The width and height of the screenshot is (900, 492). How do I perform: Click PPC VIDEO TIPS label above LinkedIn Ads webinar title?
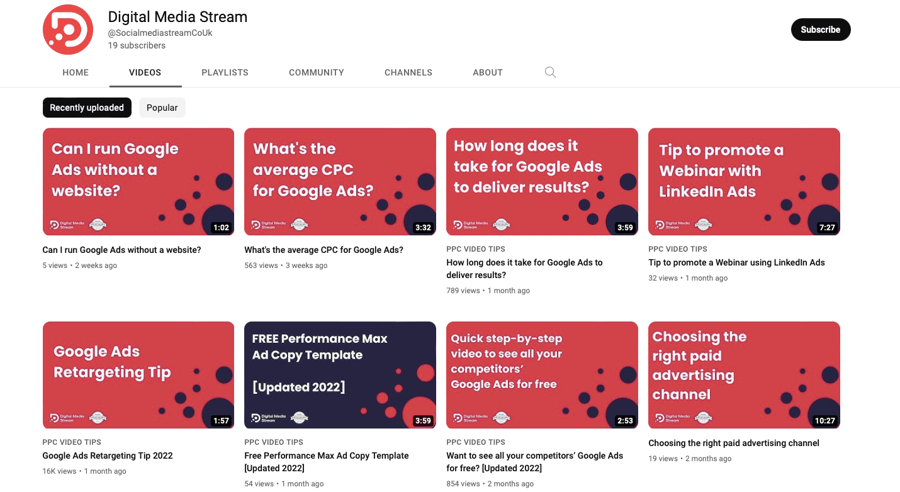coord(678,249)
